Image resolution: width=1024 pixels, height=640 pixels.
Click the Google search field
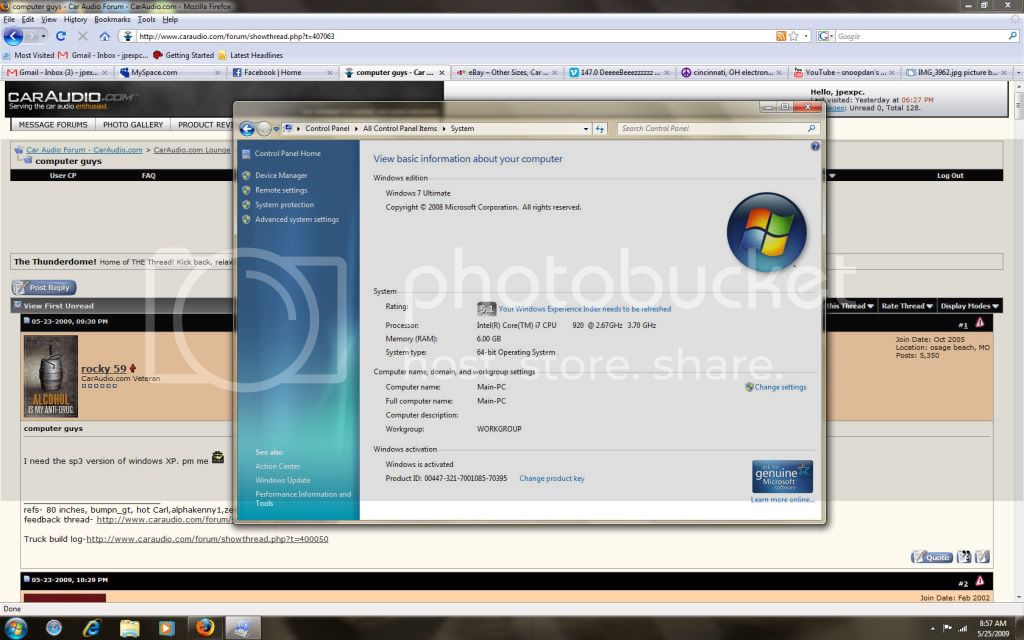coord(921,36)
